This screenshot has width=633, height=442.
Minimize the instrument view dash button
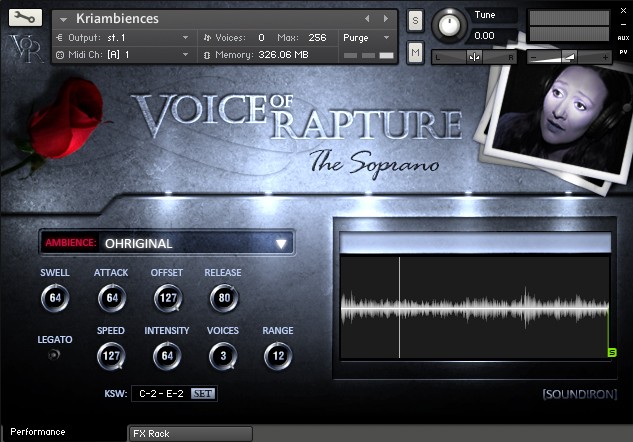623,25
